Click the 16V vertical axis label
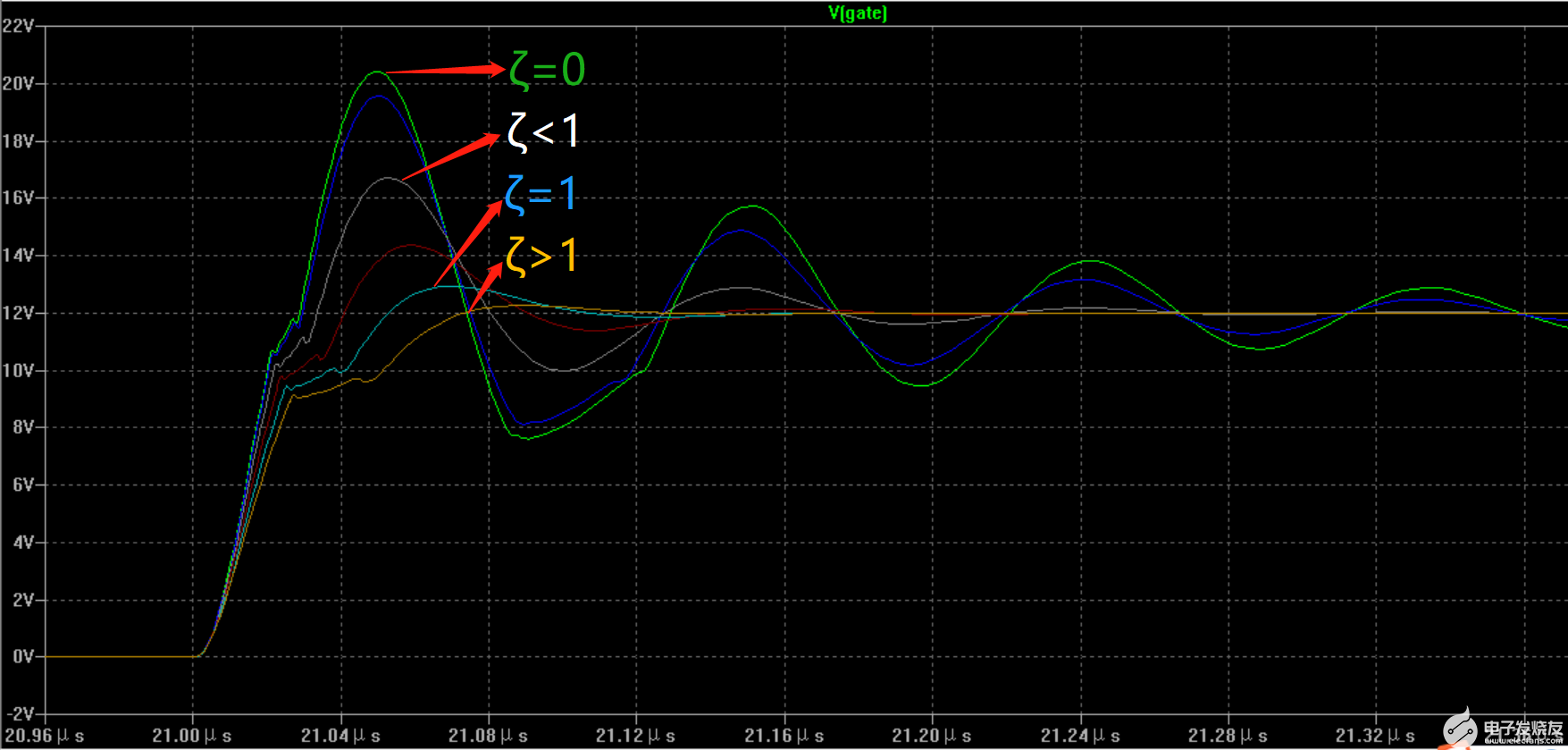Viewport: 1568px width, 750px height. point(18,198)
